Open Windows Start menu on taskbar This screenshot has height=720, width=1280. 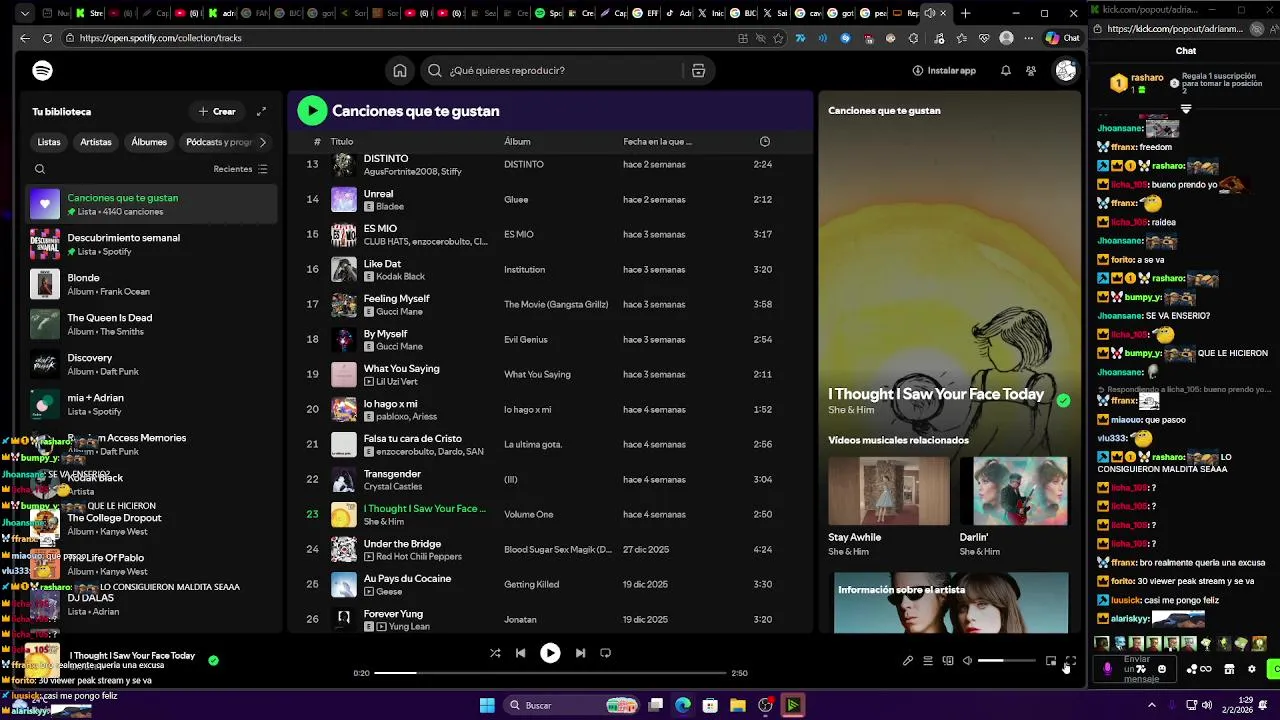487,705
